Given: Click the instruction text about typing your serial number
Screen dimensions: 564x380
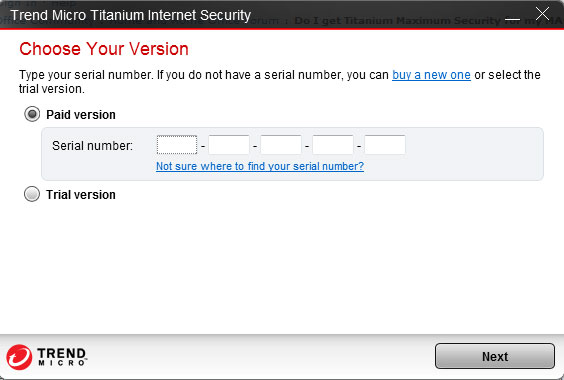Looking at the screenshot, I should click(280, 82).
